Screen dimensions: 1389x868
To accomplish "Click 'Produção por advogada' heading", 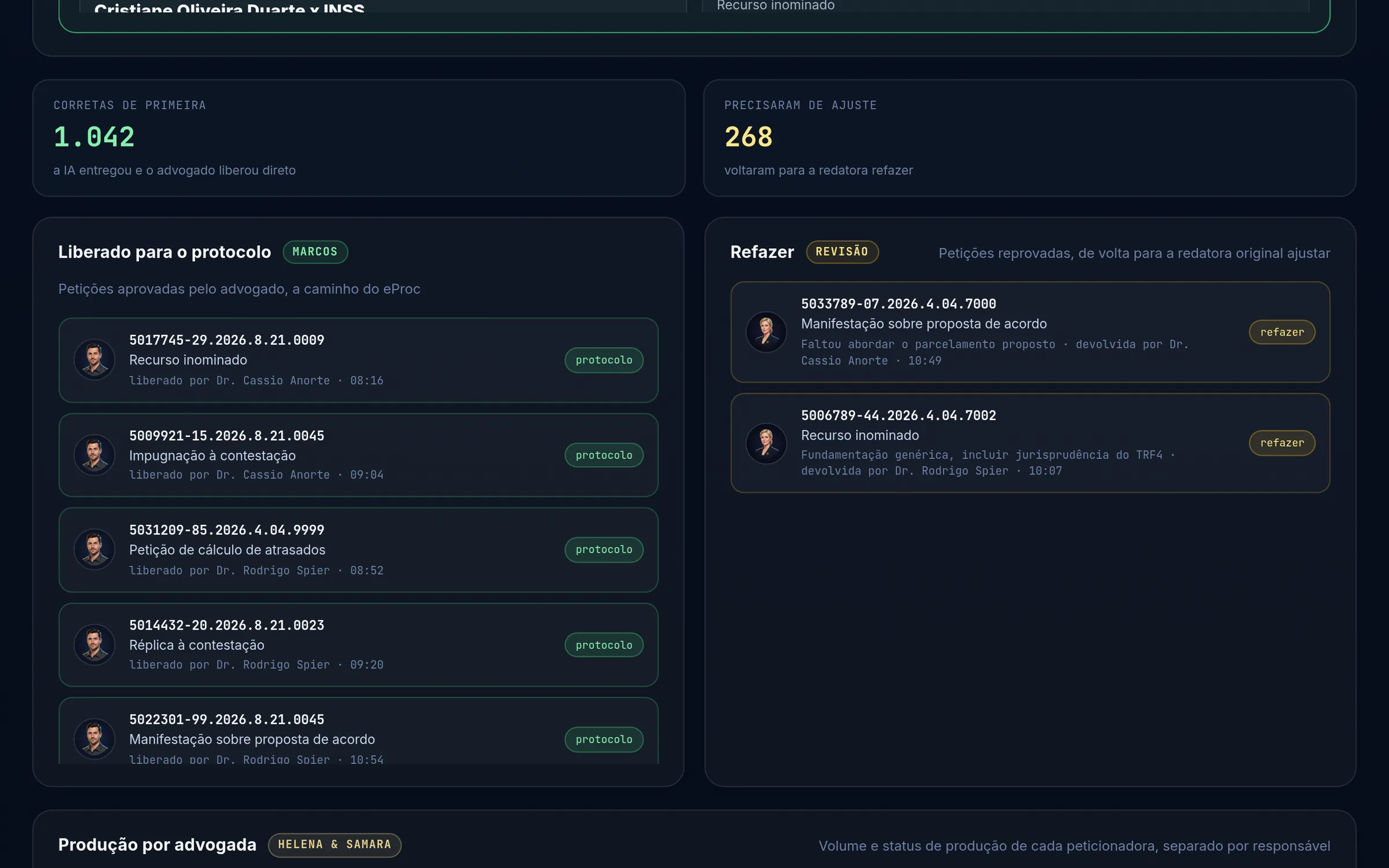I will (x=157, y=845).
